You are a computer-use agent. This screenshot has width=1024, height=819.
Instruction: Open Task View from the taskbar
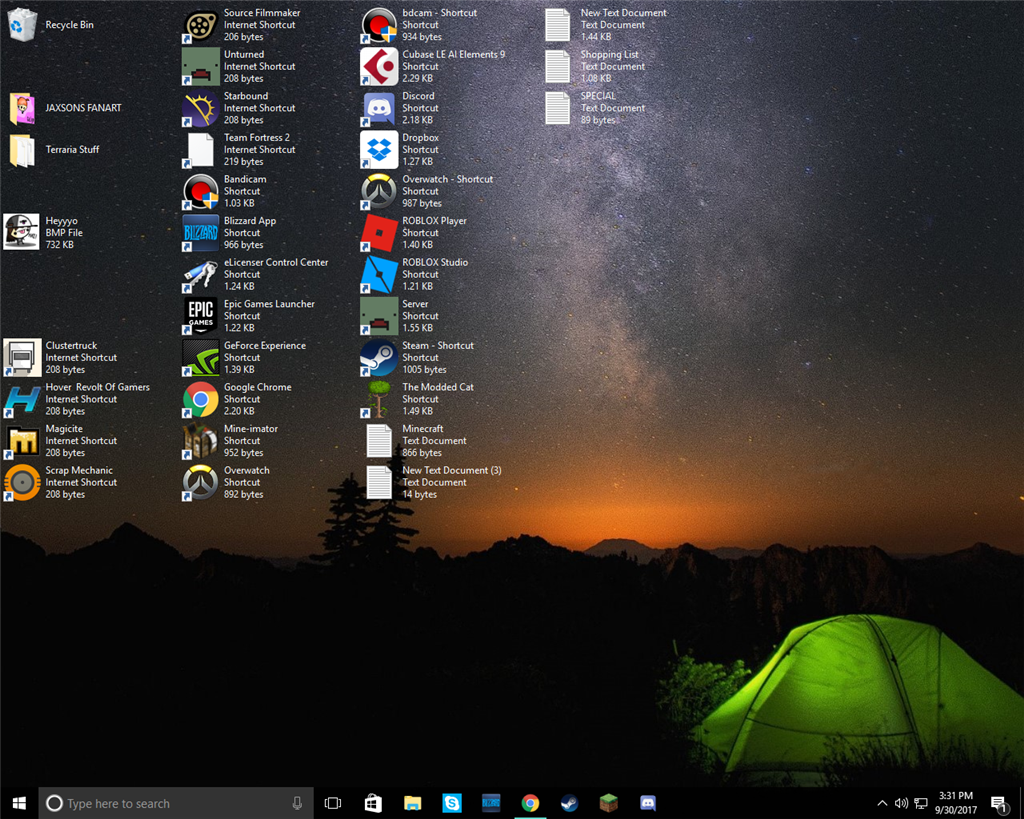click(333, 803)
